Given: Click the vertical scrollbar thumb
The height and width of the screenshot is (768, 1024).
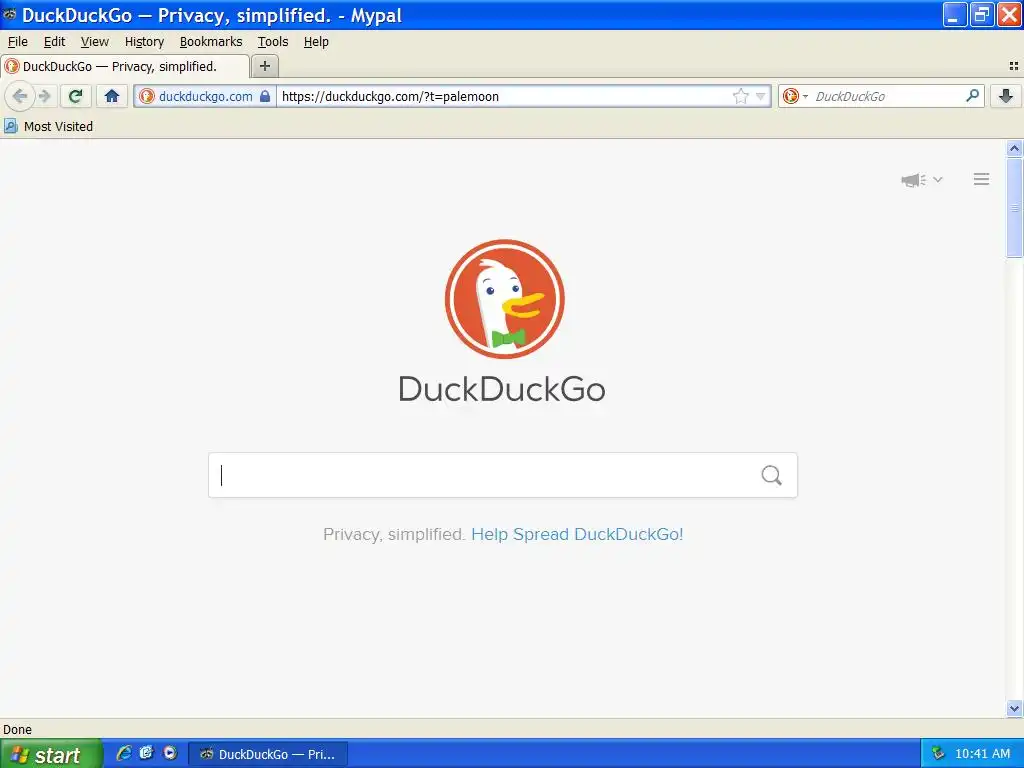Looking at the screenshot, I should click(1014, 208).
